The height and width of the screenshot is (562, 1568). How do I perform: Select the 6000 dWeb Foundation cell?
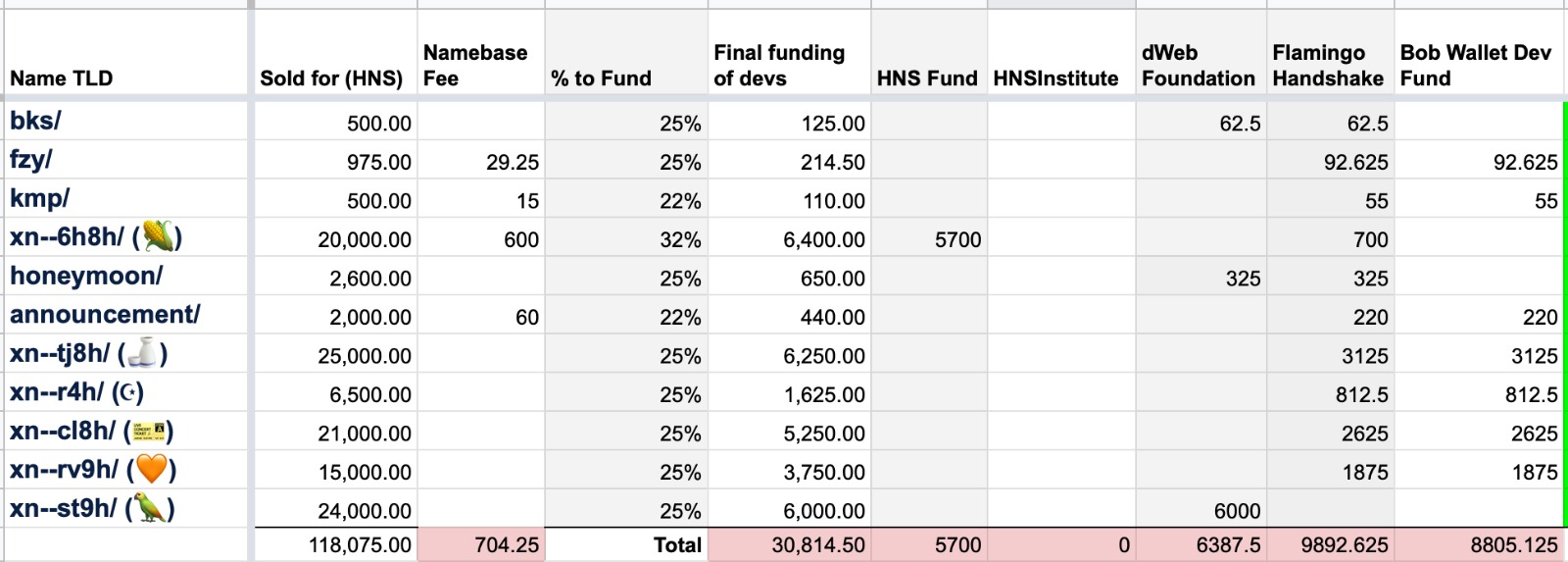pyautogui.click(x=1236, y=511)
